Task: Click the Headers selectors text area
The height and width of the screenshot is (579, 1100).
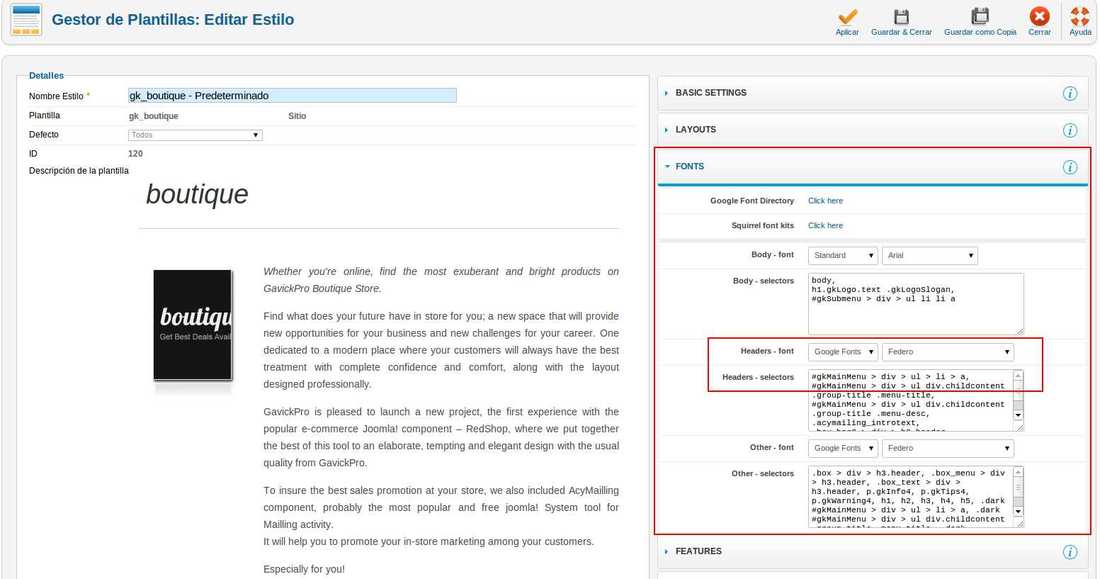Action: coord(910,400)
